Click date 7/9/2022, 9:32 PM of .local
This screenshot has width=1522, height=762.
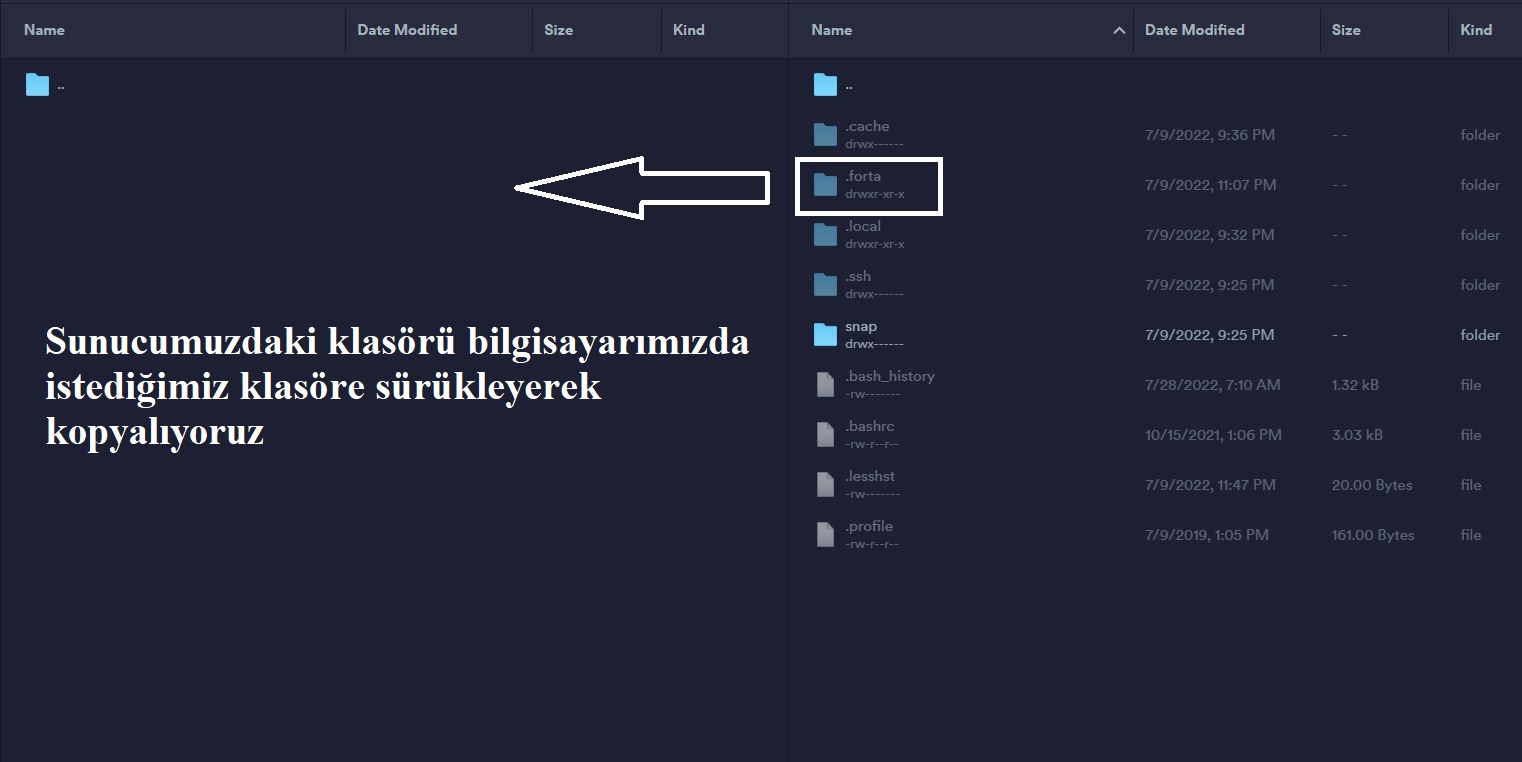[1210, 235]
